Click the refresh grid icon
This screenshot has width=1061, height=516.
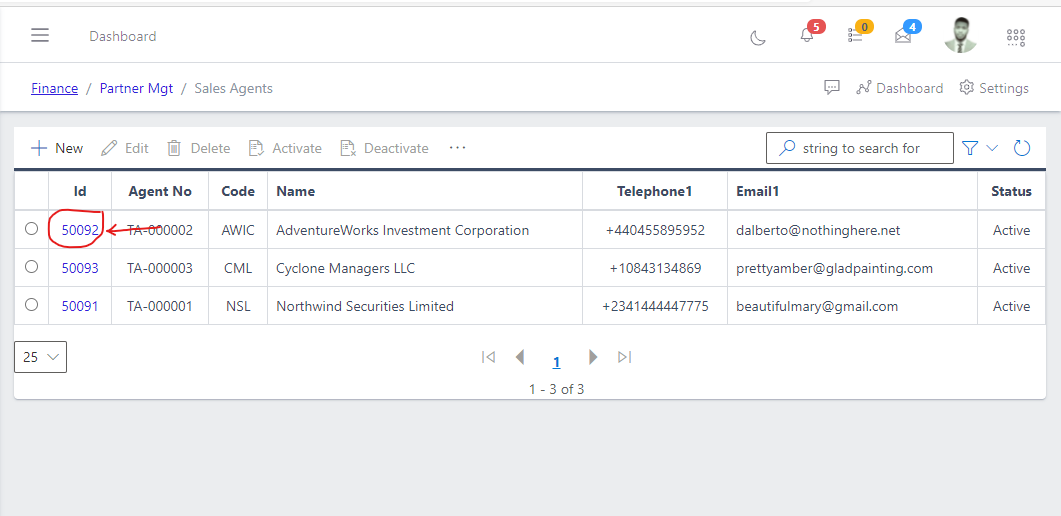coord(1022,148)
